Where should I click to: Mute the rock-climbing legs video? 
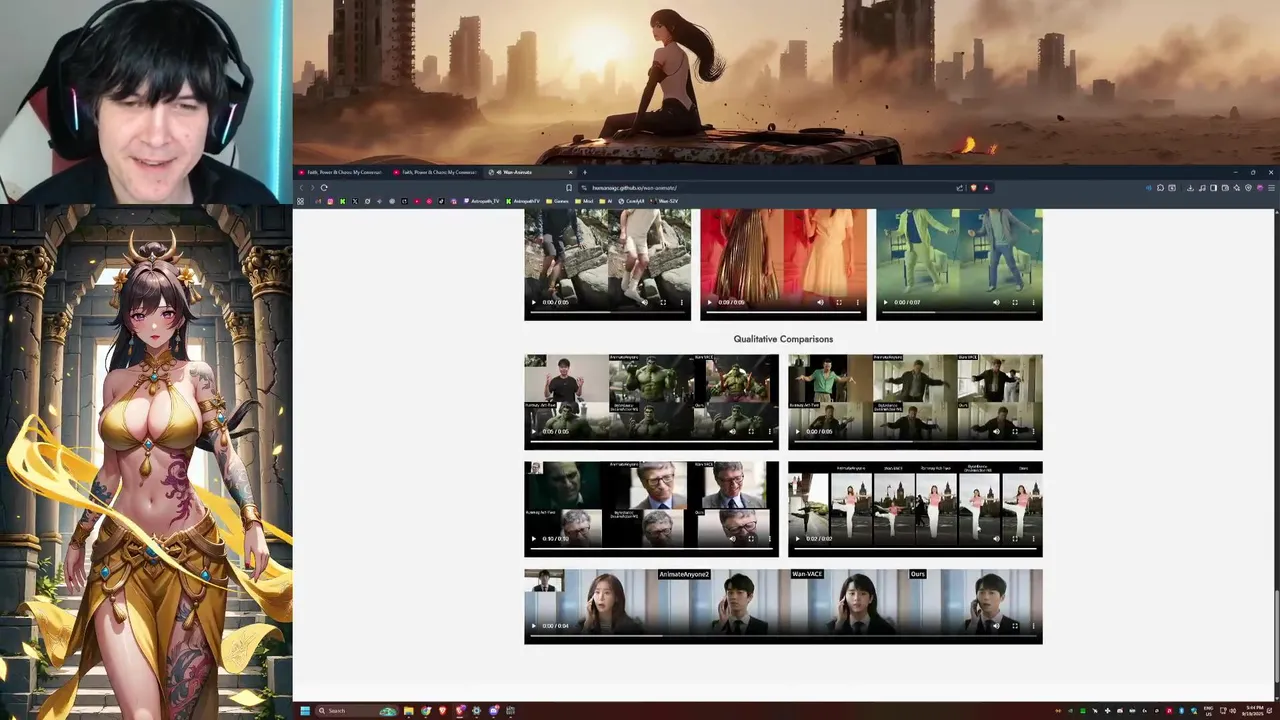tap(644, 302)
